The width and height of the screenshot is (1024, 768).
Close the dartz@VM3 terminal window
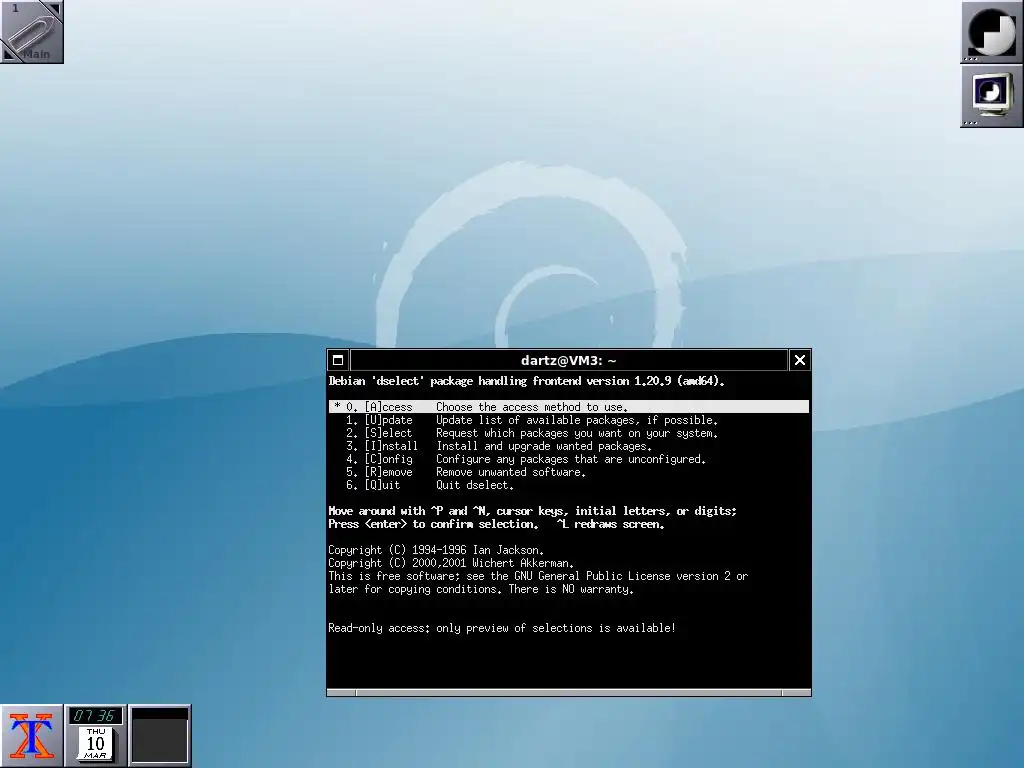coord(799,360)
